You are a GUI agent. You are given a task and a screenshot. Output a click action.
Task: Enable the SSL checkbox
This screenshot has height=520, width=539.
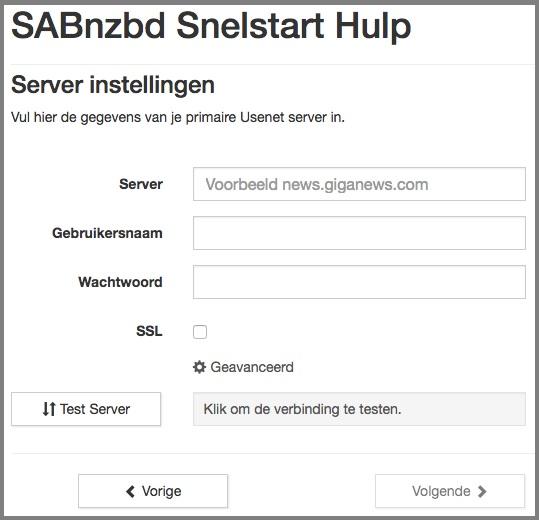click(200, 332)
